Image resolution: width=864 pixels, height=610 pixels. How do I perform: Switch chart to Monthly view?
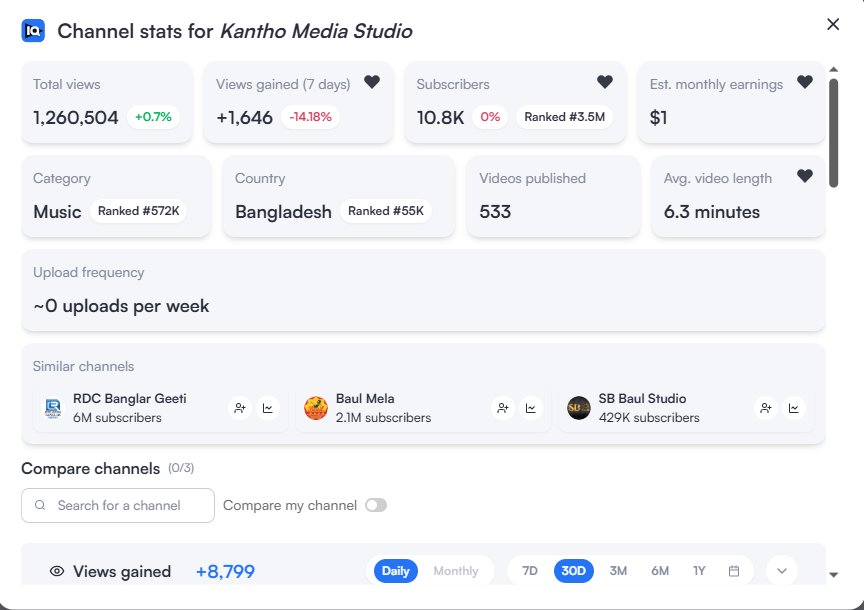[456, 571]
